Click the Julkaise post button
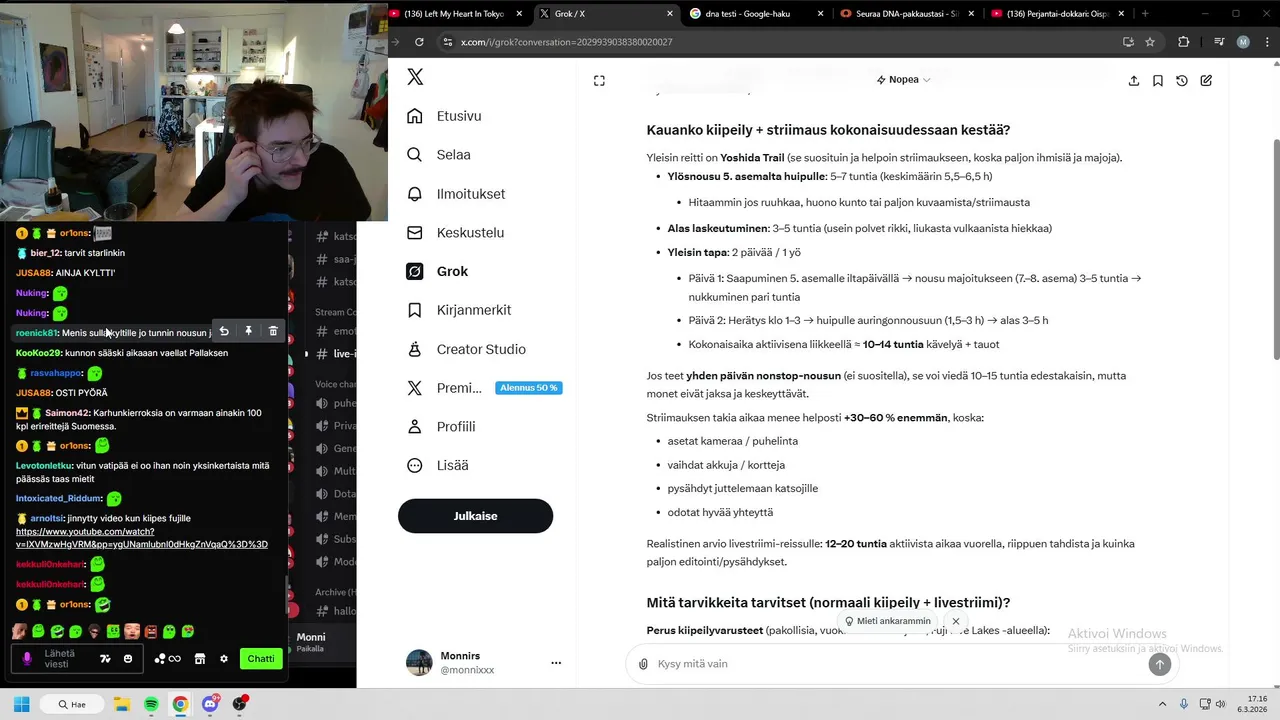This screenshot has height=720, width=1280. pyautogui.click(x=475, y=516)
